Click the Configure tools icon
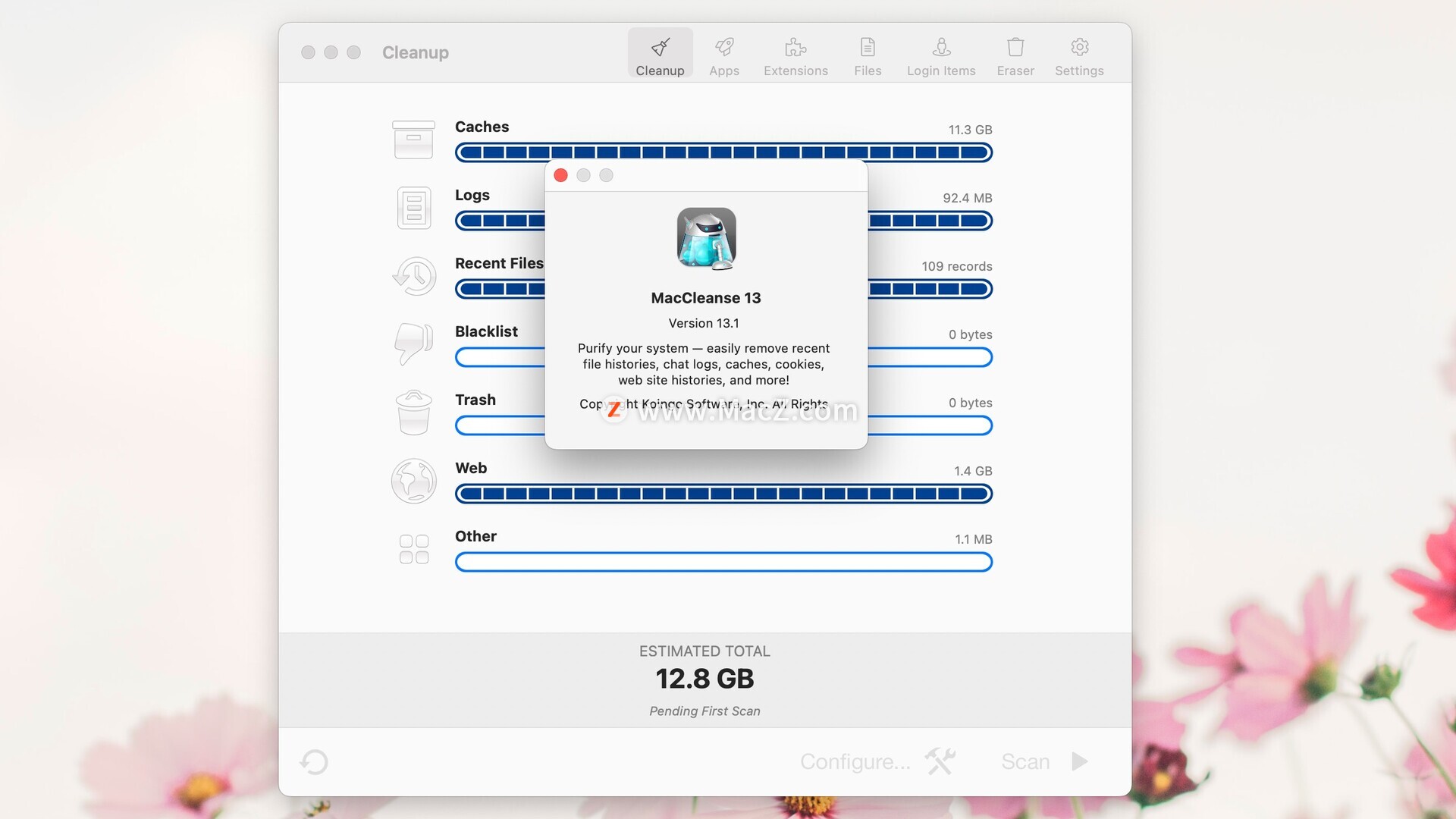This screenshot has height=819, width=1456. (x=940, y=761)
